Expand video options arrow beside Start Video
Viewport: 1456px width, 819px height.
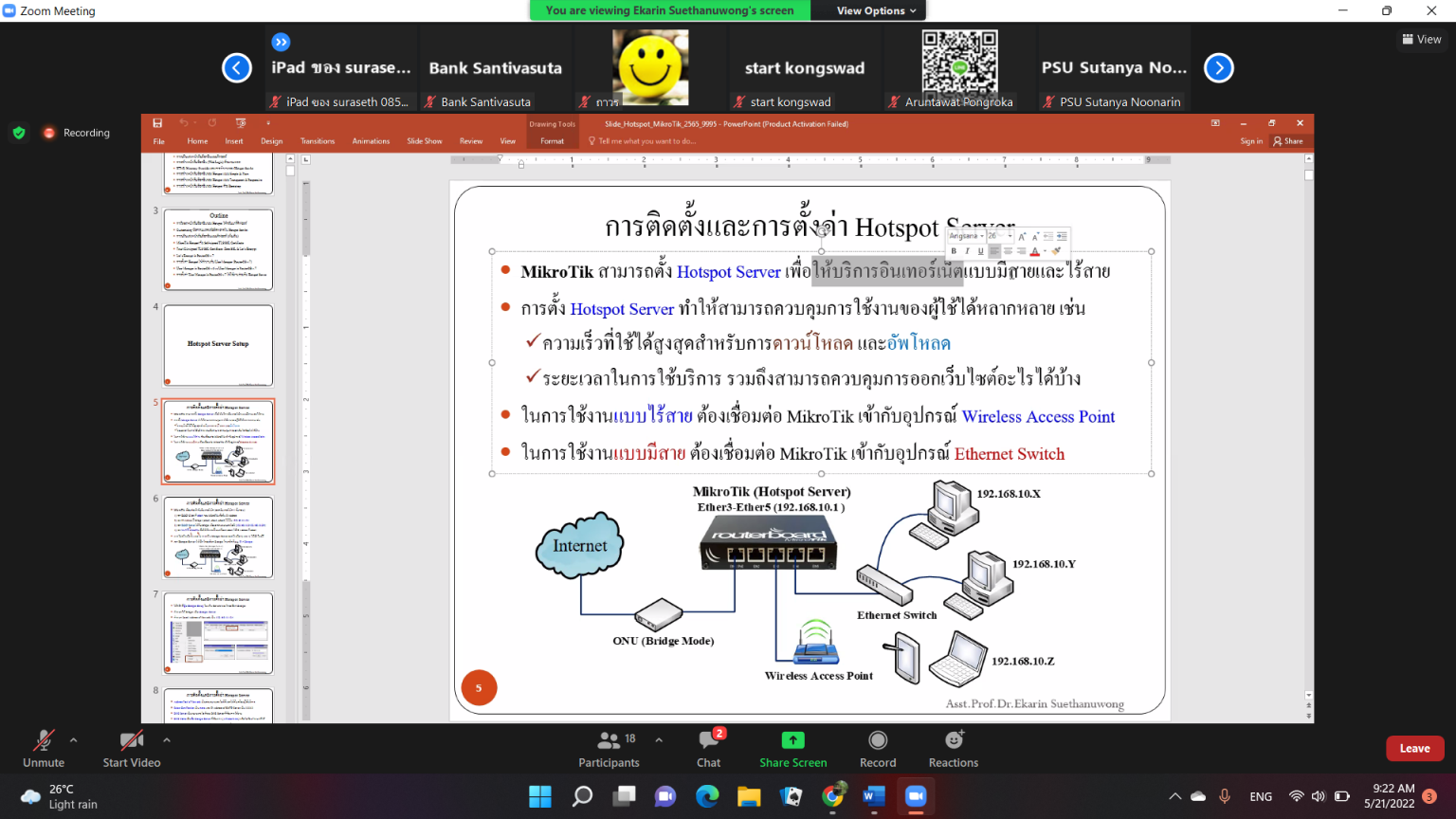167,740
